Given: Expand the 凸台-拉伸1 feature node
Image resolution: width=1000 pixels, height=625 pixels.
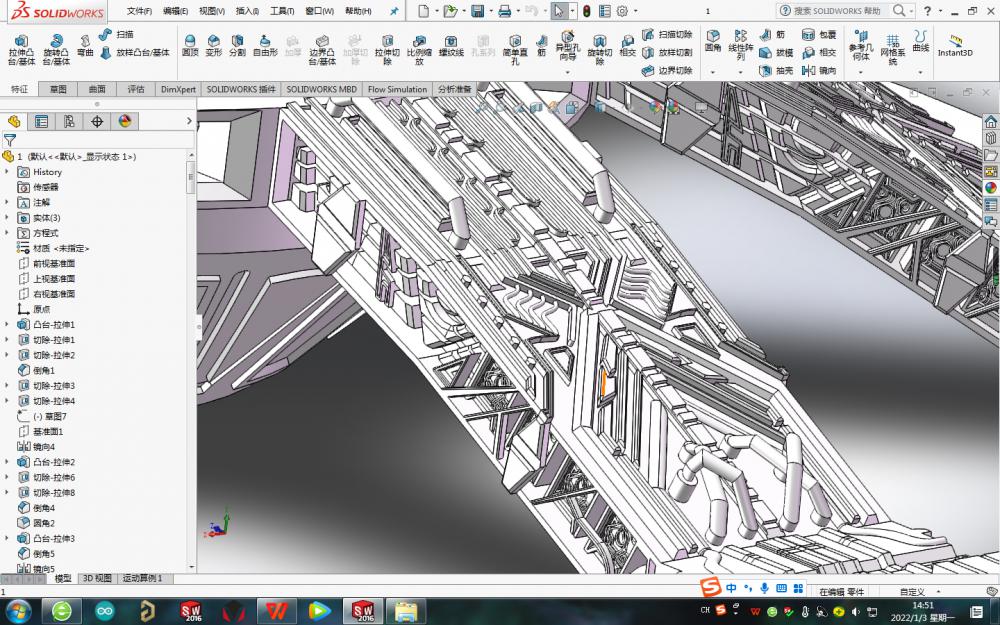Looking at the screenshot, I should (x=7, y=325).
